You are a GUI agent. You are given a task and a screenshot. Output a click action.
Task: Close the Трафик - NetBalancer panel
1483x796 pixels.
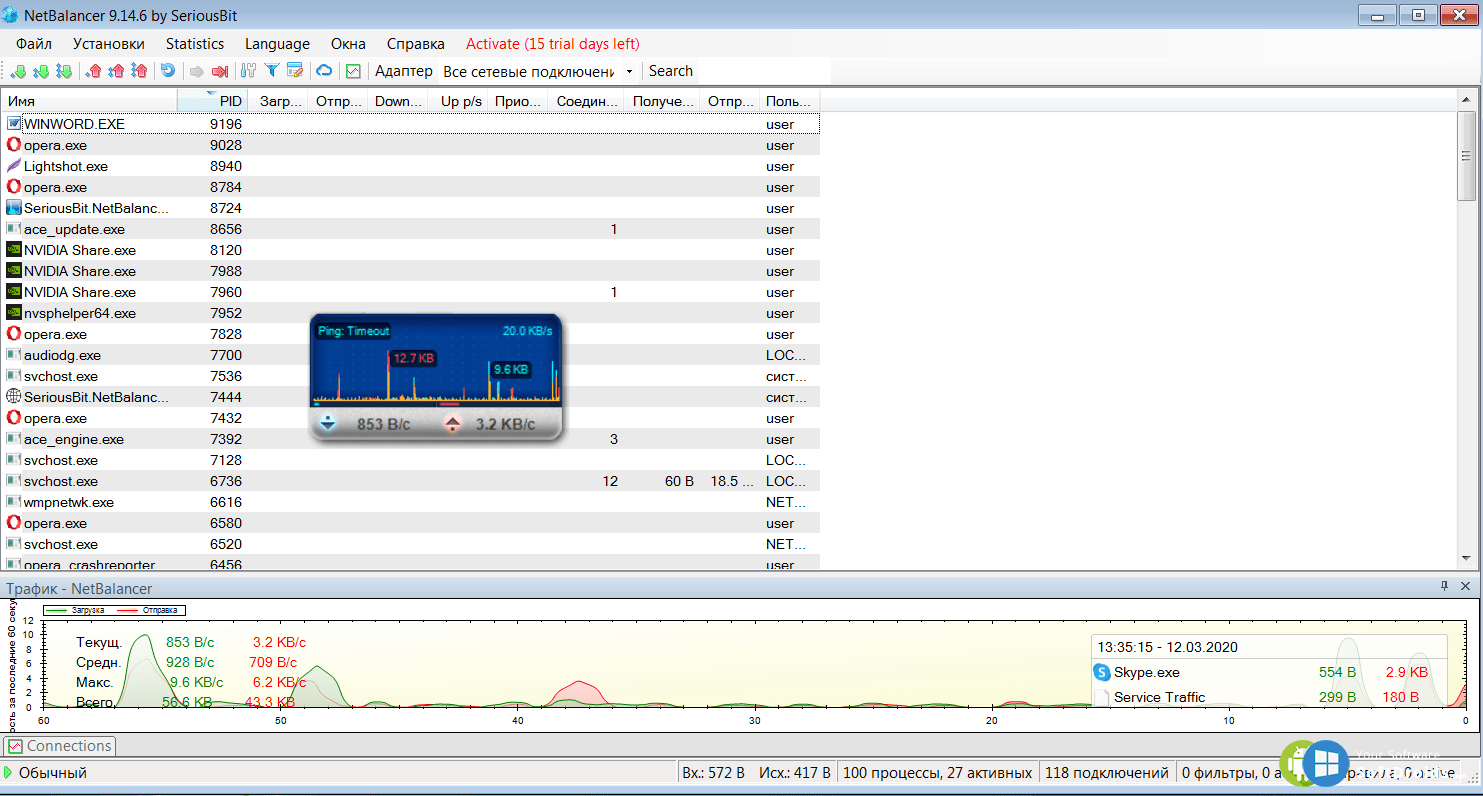click(1466, 587)
